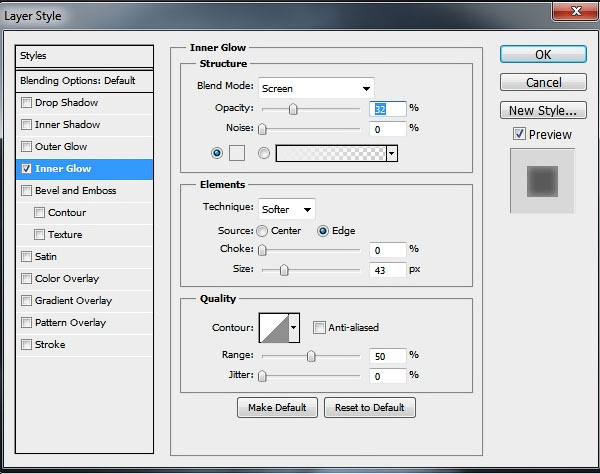Click the Opacity slider handle

pos(293,109)
